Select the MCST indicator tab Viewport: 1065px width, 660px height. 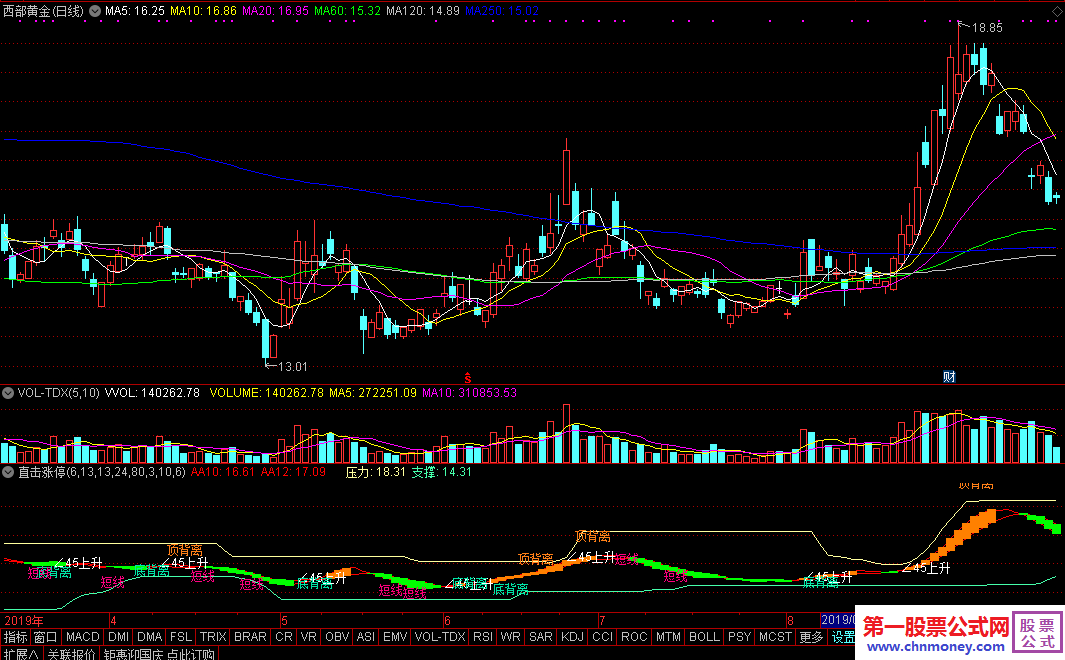pos(776,637)
